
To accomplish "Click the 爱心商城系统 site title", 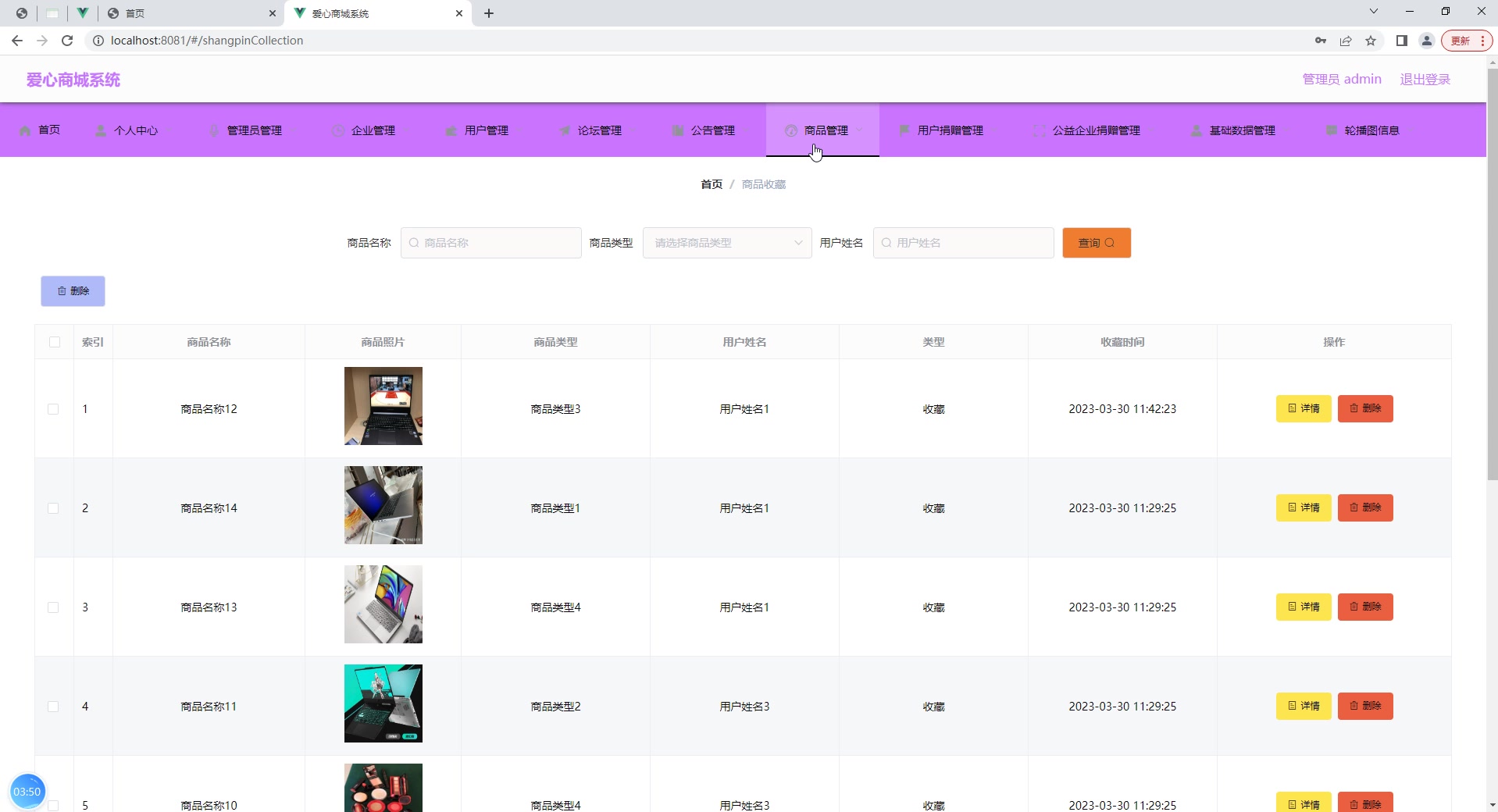I will pos(73,80).
